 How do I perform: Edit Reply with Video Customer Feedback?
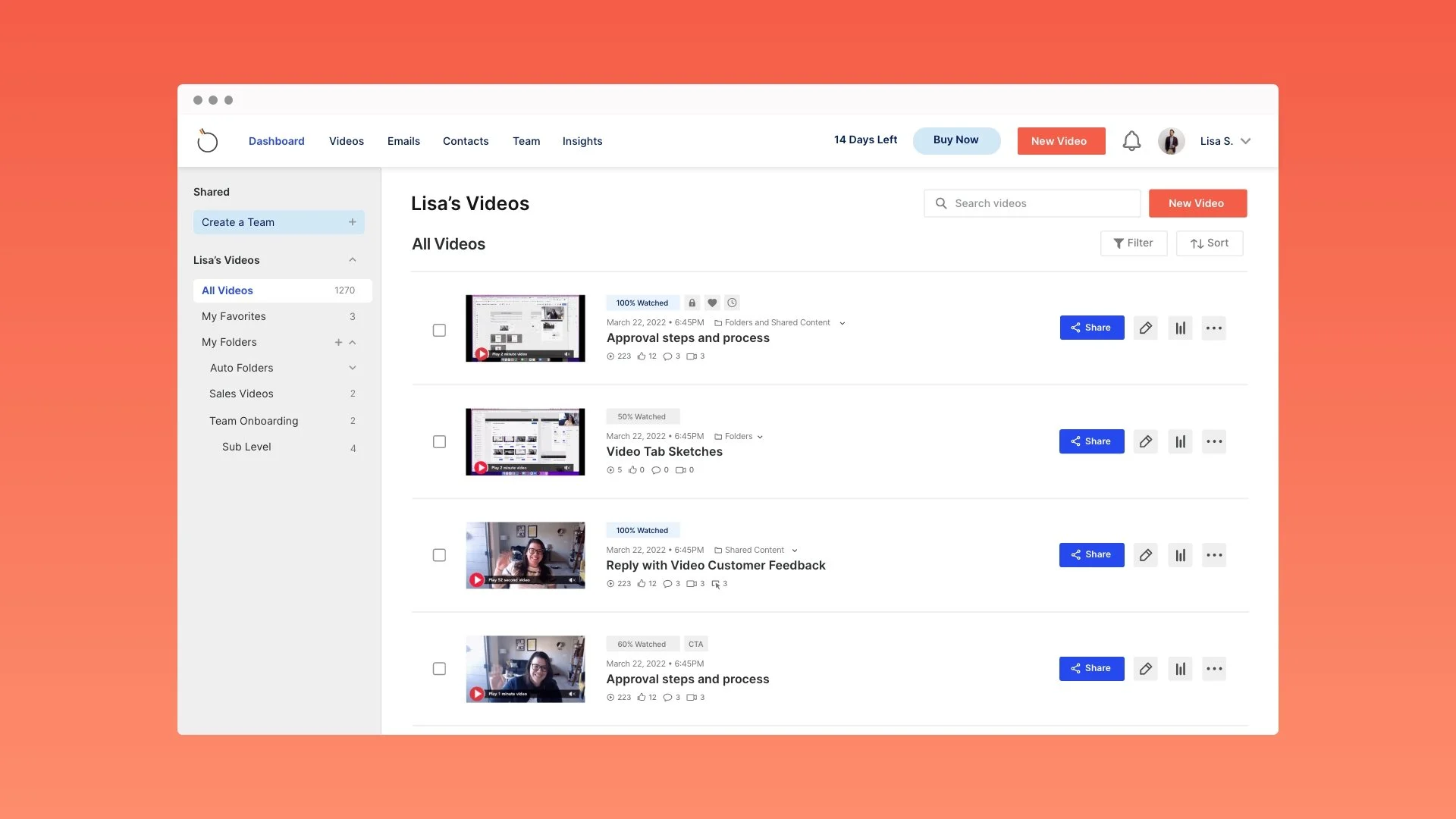1145,555
